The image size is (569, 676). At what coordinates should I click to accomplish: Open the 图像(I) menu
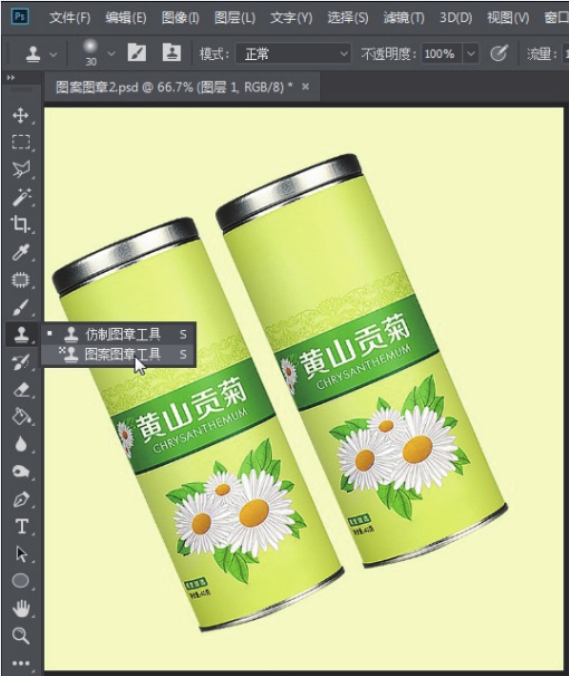coord(180,18)
